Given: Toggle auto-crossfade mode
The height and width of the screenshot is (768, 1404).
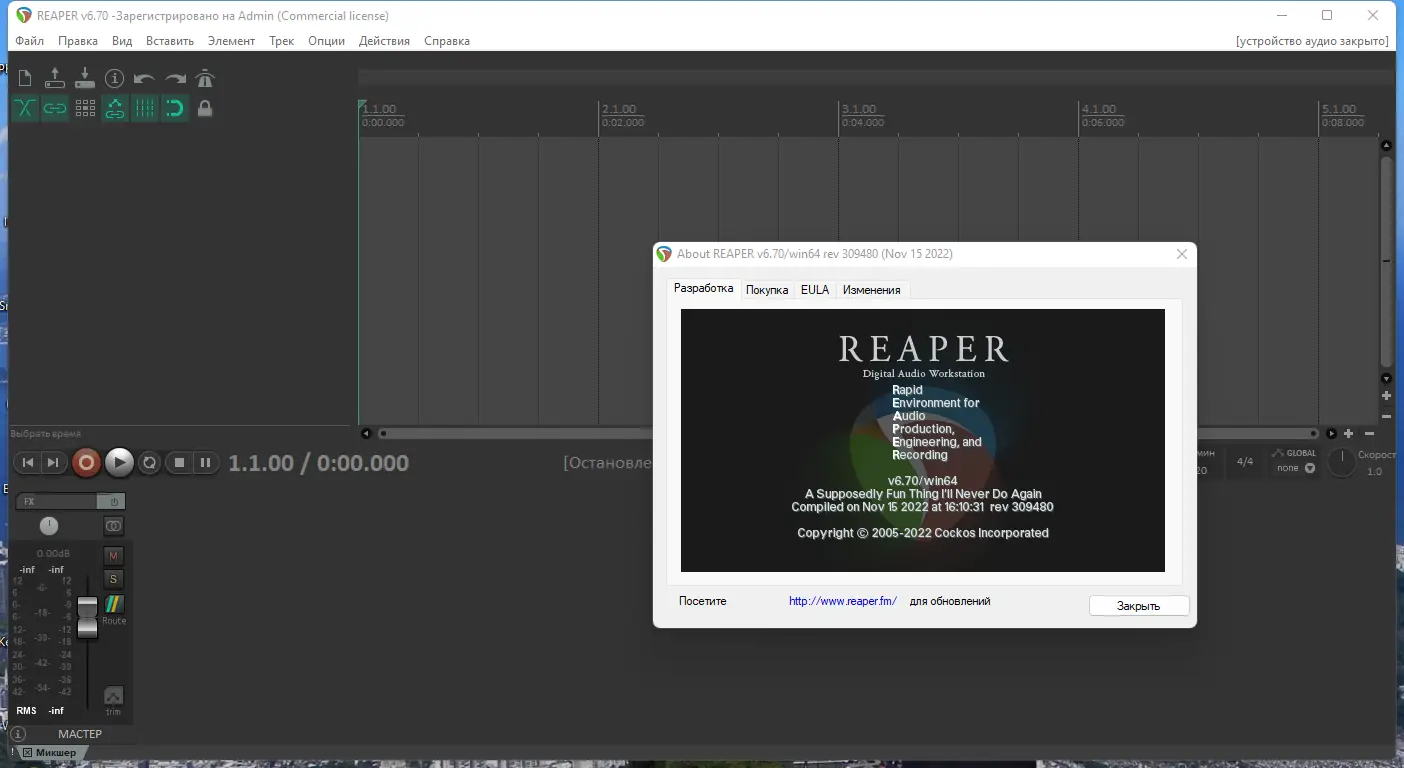Looking at the screenshot, I should (x=24, y=108).
